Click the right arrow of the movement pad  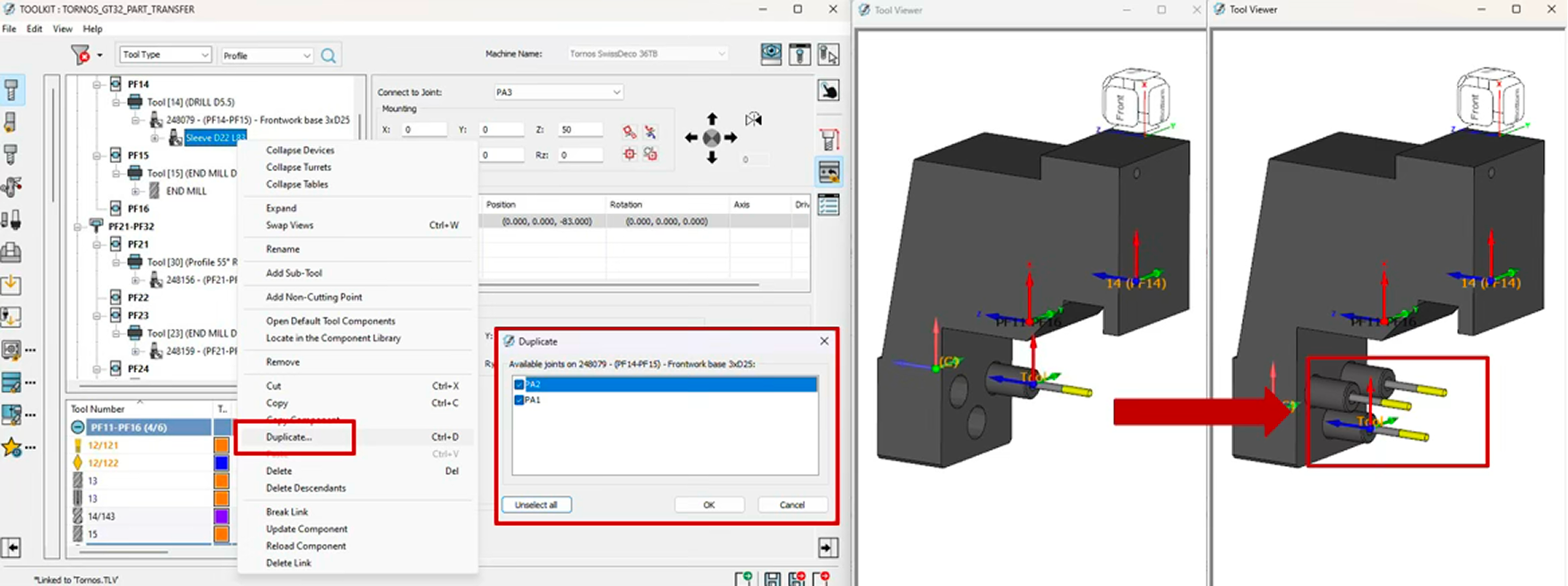tap(731, 138)
